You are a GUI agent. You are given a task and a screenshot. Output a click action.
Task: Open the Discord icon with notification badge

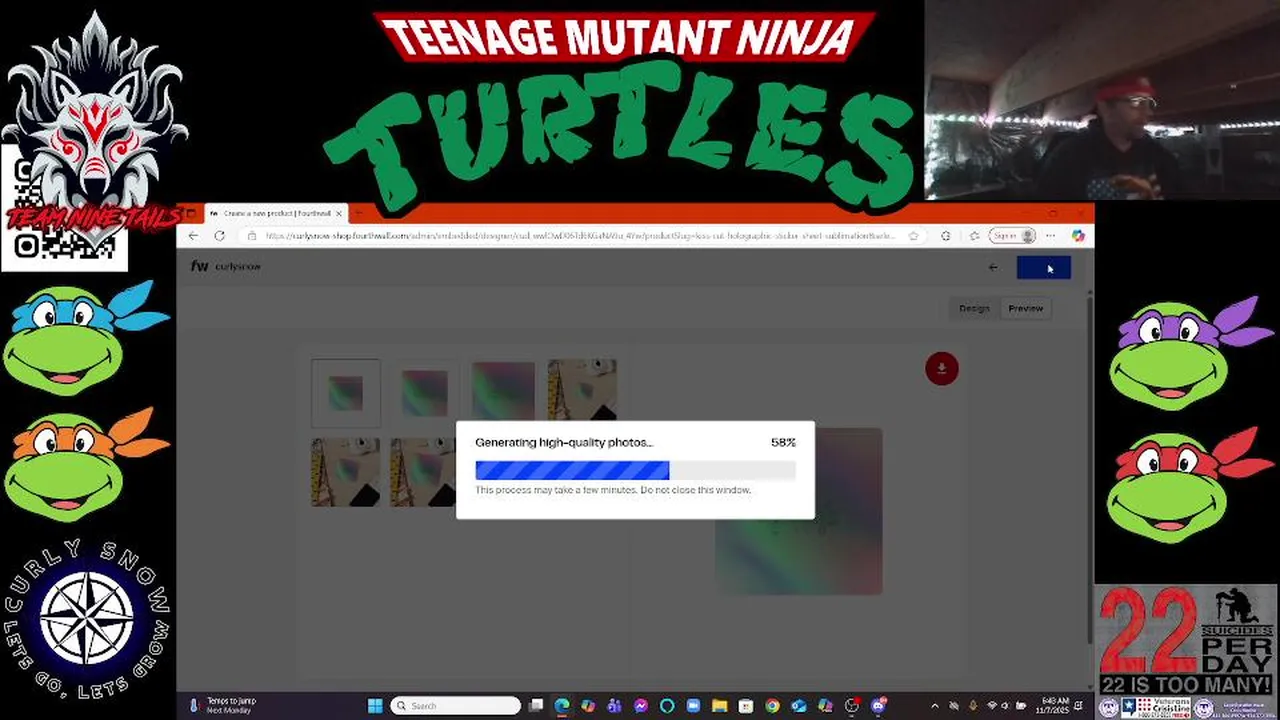click(x=879, y=706)
